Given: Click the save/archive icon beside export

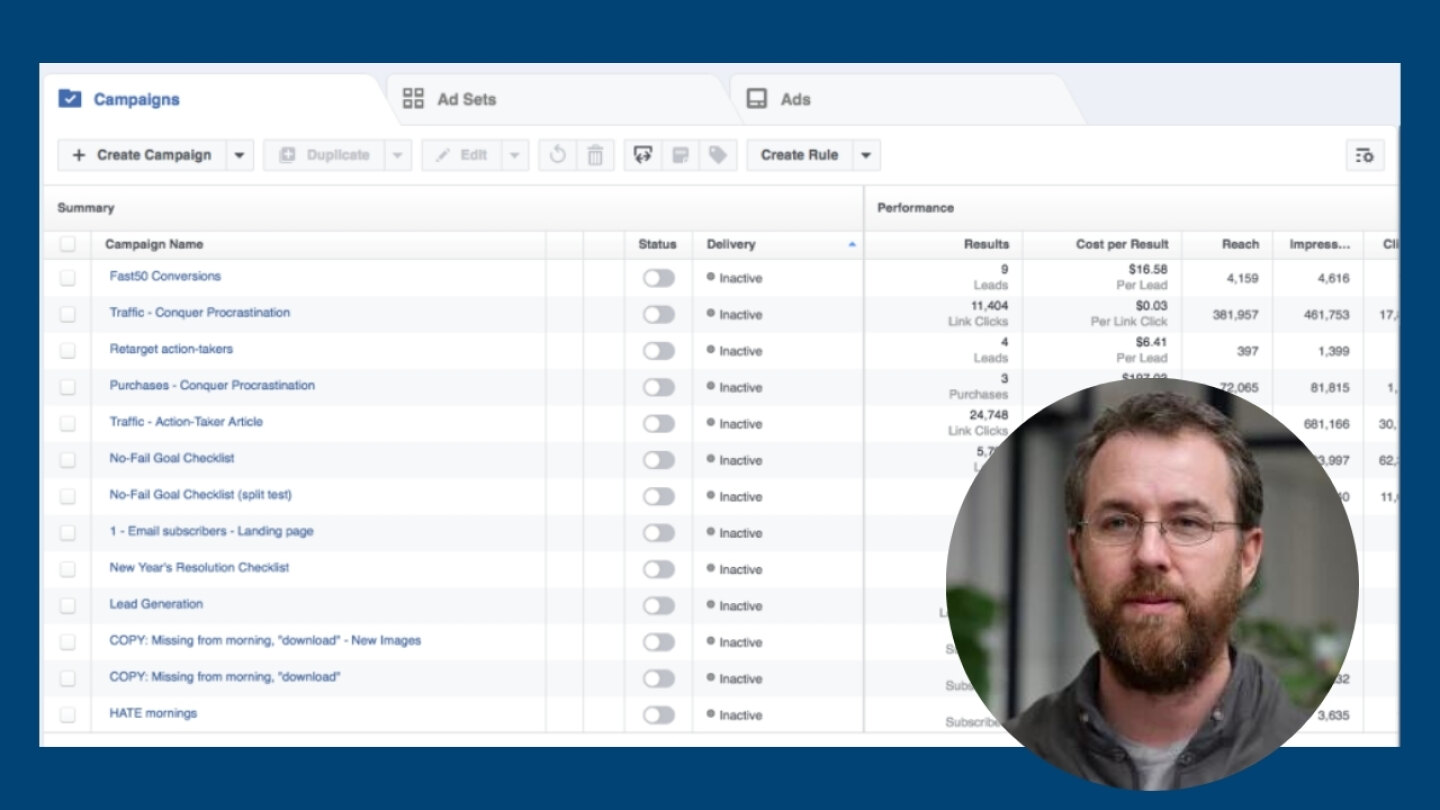Looking at the screenshot, I should (680, 155).
